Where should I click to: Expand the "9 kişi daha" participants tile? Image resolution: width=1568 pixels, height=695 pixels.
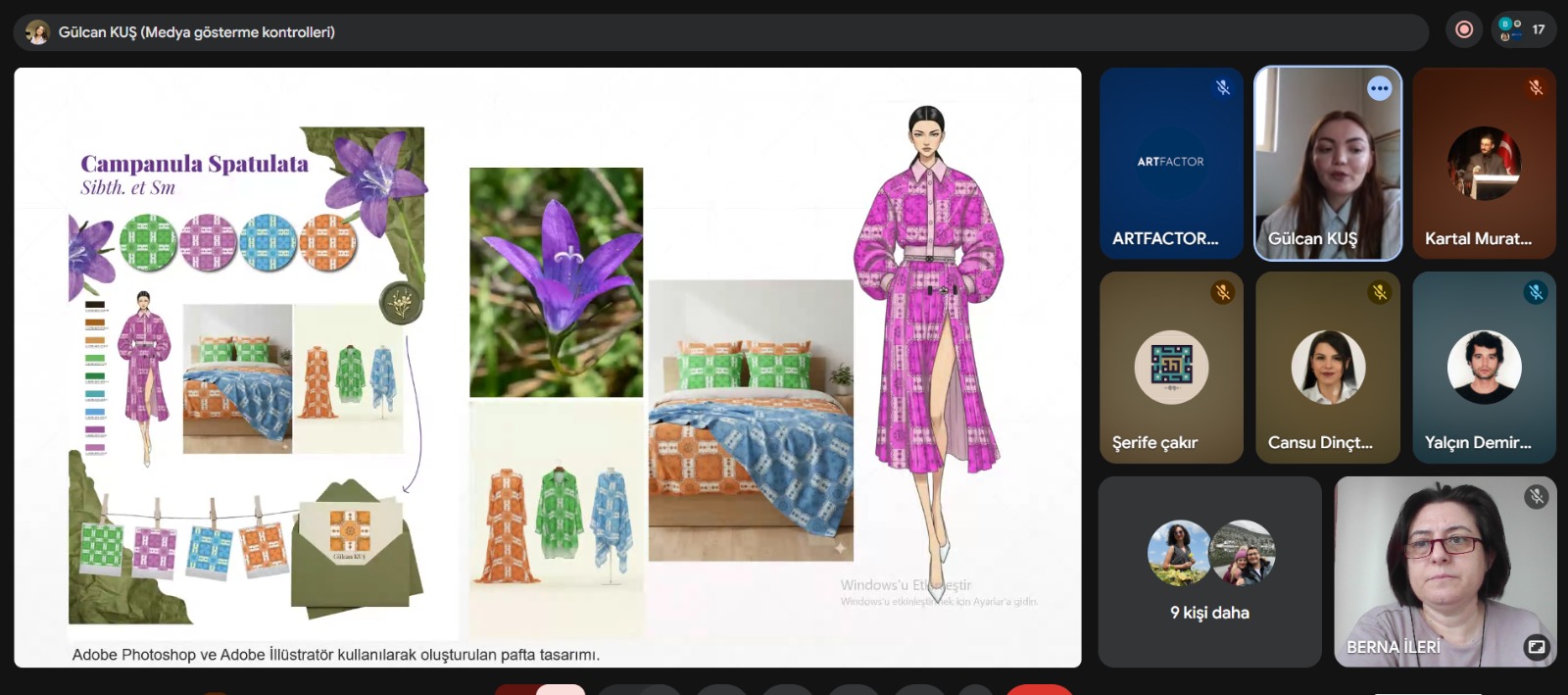(1209, 572)
